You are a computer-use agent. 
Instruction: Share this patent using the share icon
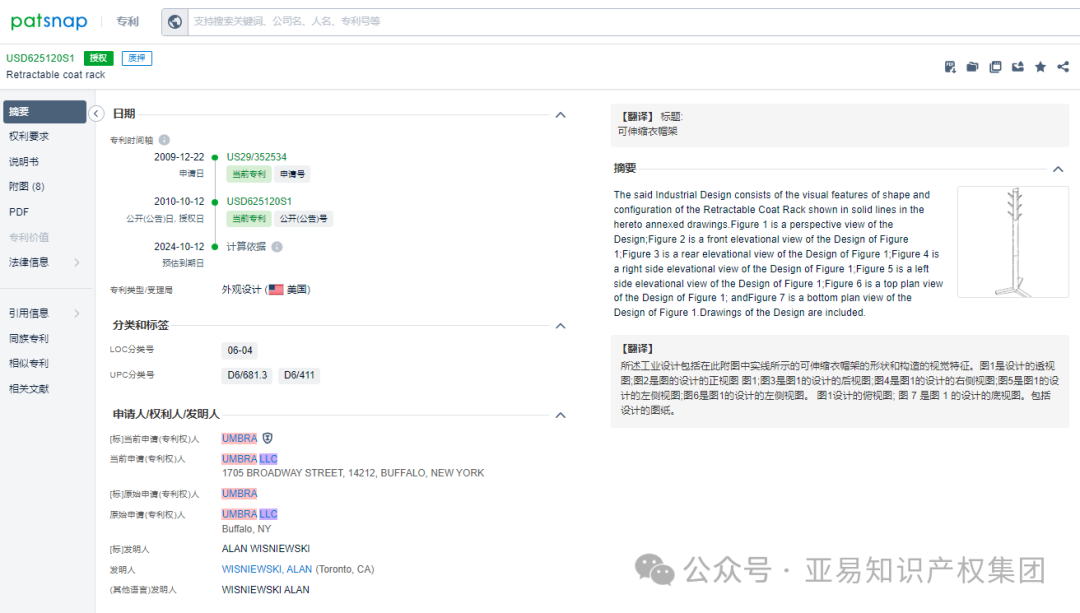pyautogui.click(x=1063, y=67)
